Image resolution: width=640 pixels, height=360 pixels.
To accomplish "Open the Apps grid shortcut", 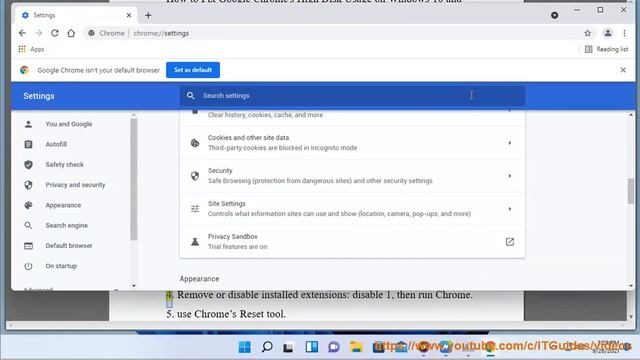I will (31, 49).
